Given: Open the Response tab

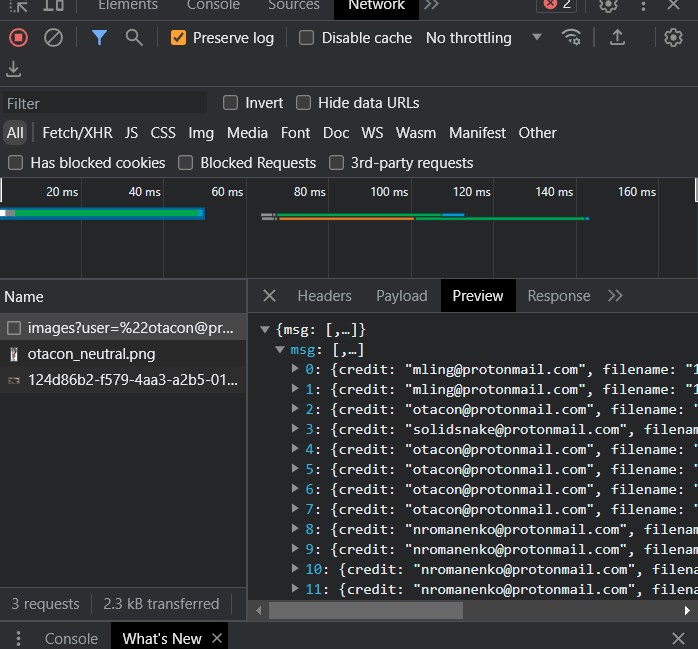Looking at the screenshot, I should 559,296.
